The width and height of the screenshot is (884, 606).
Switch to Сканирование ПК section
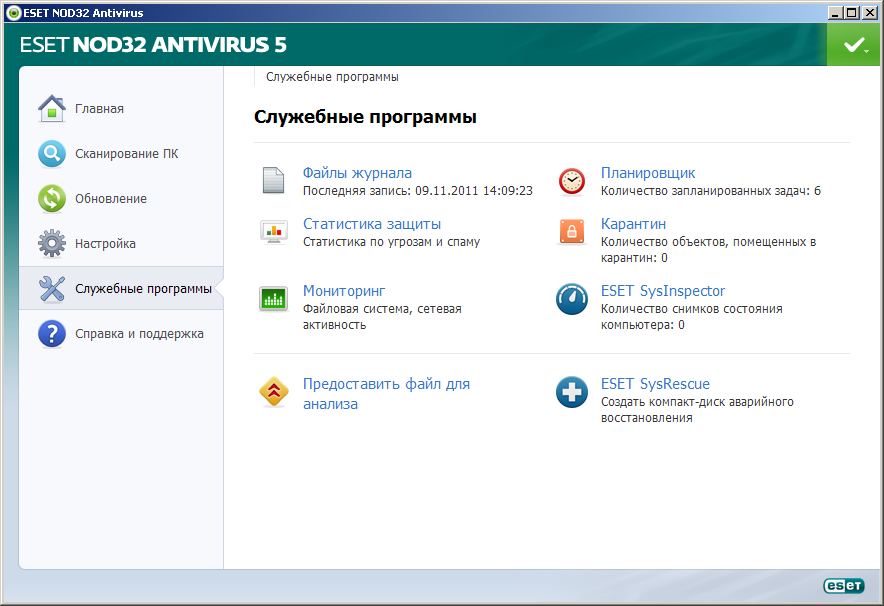tap(126, 153)
